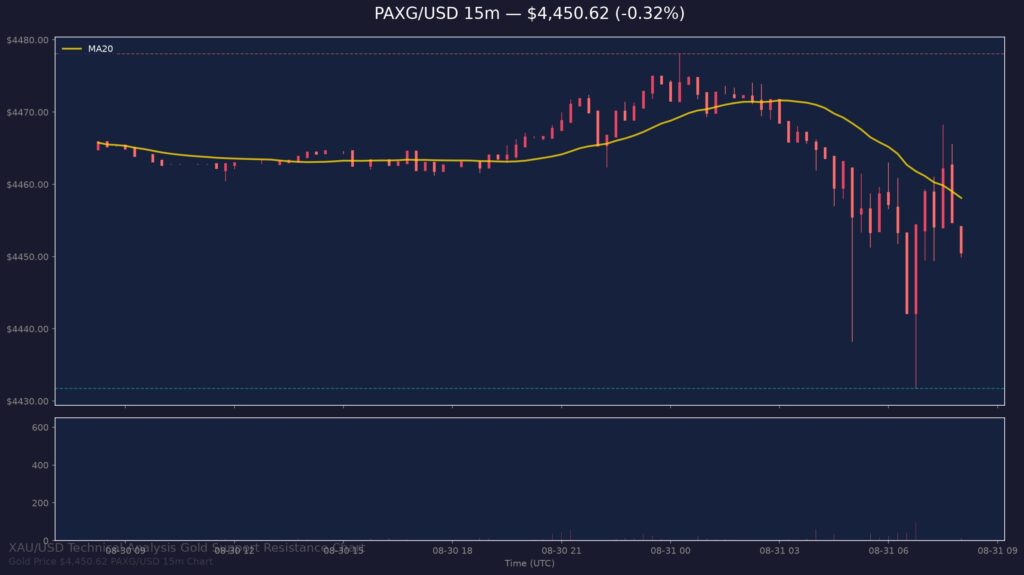Click the yellow MA20 legend line swatch
Screen dimensions: 1024x575
click(72, 49)
